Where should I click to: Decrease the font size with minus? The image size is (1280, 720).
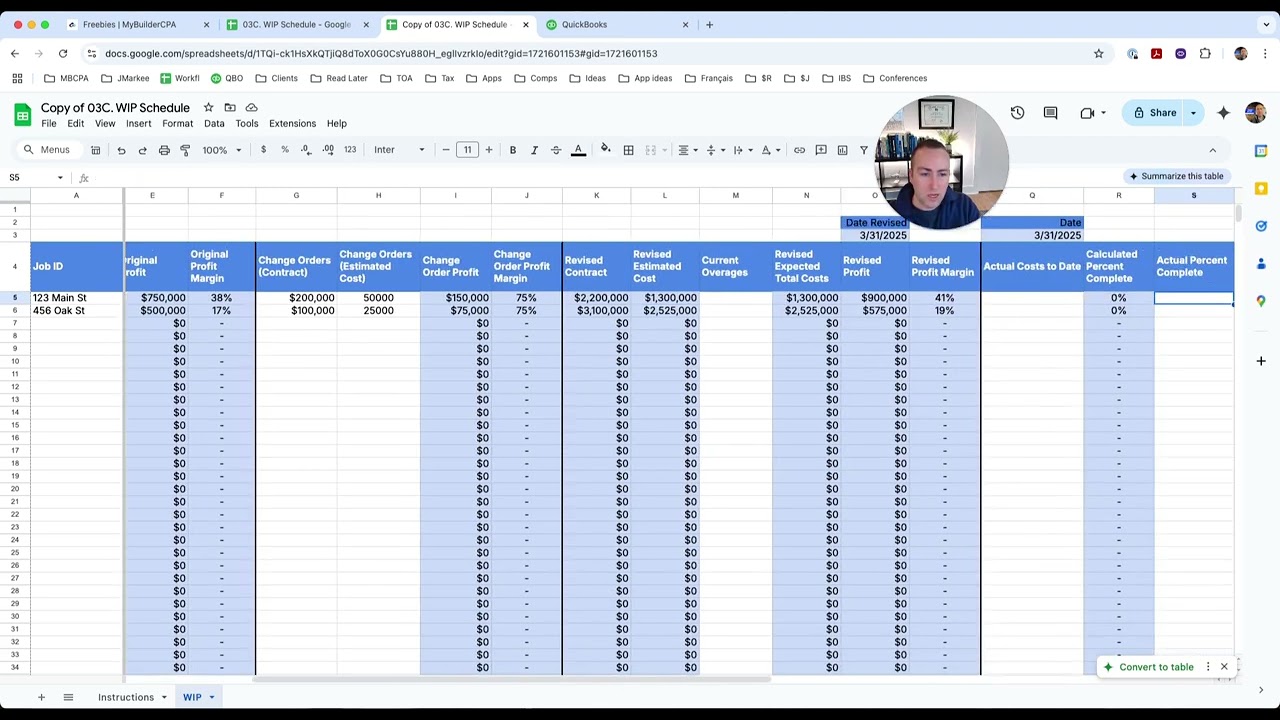(x=446, y=150)
